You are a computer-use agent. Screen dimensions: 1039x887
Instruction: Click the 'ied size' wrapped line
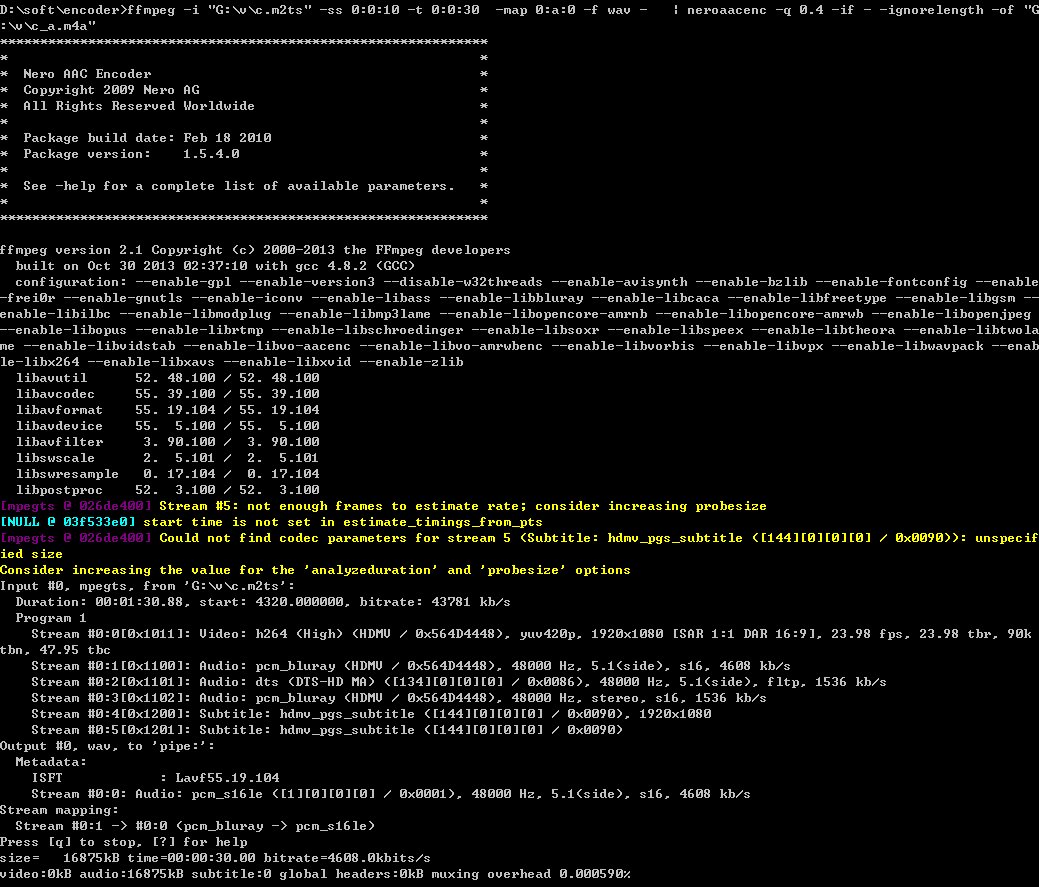(x=31, y=554)
